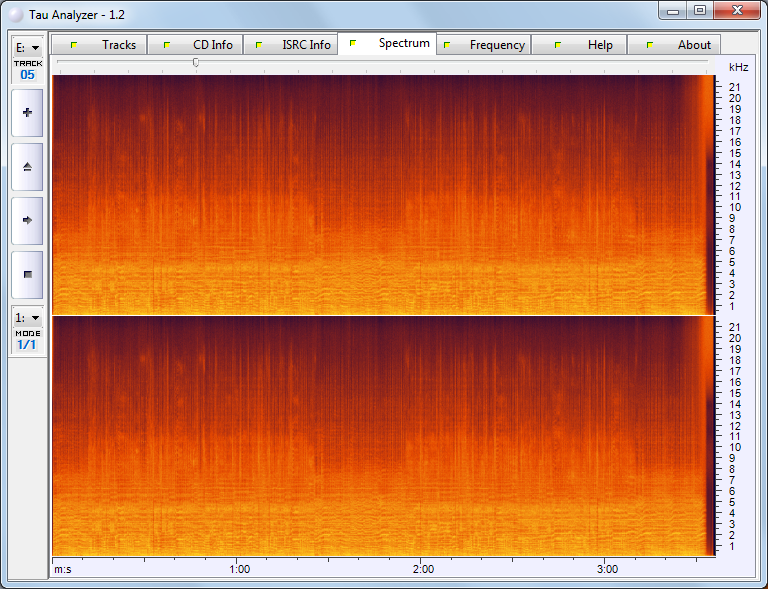Click the right arrow analyze button
The height and width of the screenshot is (589, 768).
(x=27, y=220)
